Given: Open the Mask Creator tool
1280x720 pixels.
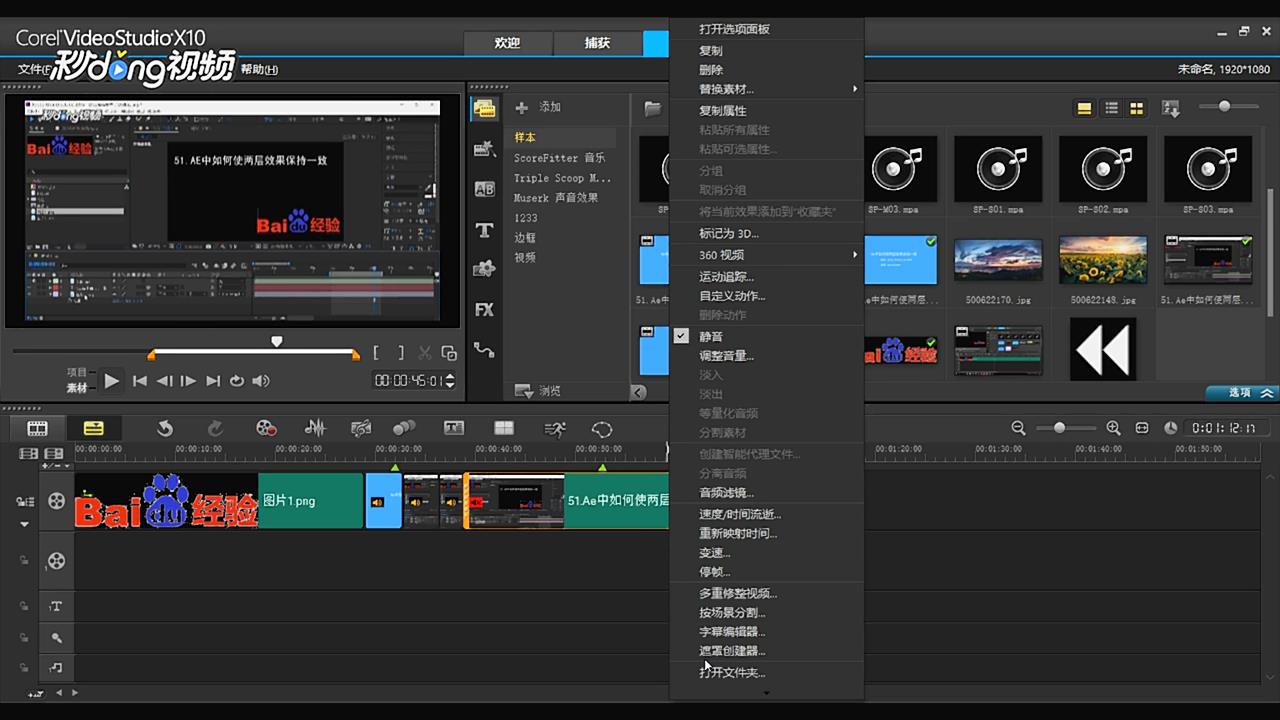Looking at the screenshot, I should coord(602,428).
